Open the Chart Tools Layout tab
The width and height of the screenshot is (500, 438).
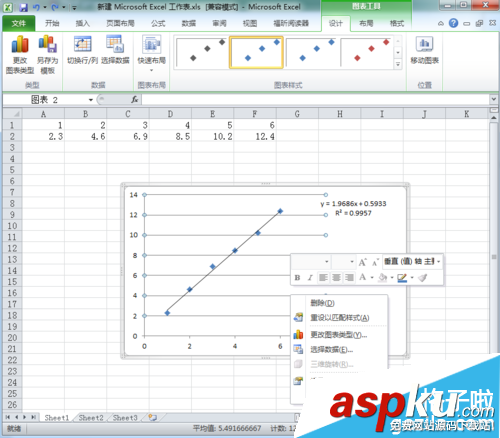pyautogui.click(x=366, y=23)
